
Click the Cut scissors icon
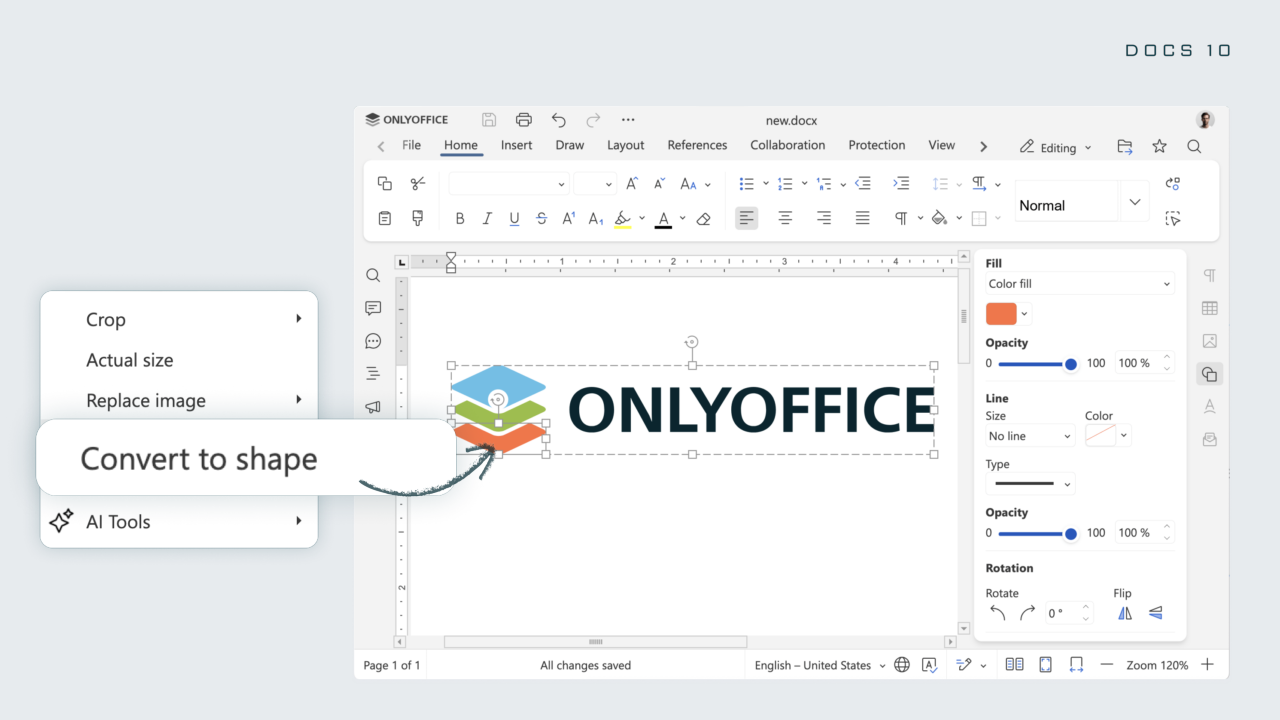418,184
